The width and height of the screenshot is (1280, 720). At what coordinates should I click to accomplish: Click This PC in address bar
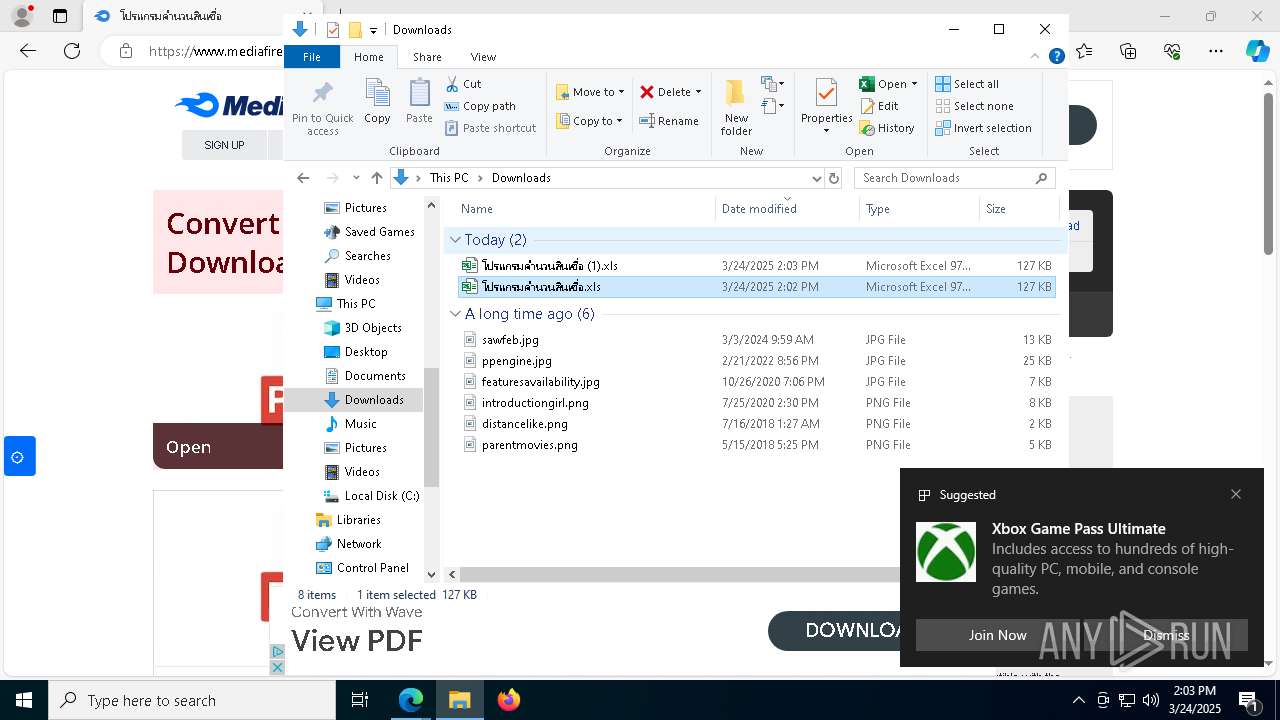(x=448, y=178)
